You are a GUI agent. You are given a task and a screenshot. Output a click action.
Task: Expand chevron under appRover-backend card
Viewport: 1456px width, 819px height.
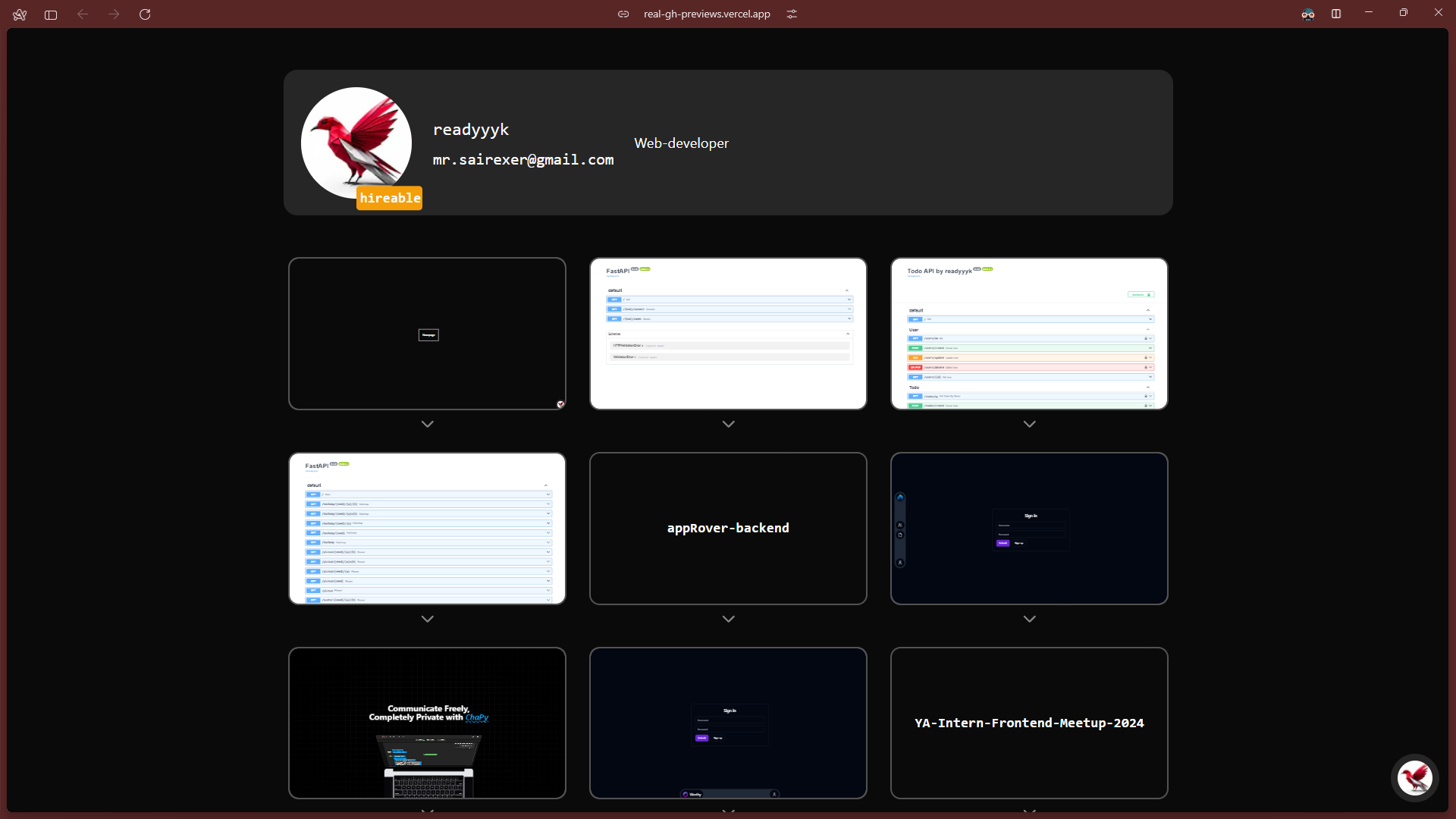point(728,620)
